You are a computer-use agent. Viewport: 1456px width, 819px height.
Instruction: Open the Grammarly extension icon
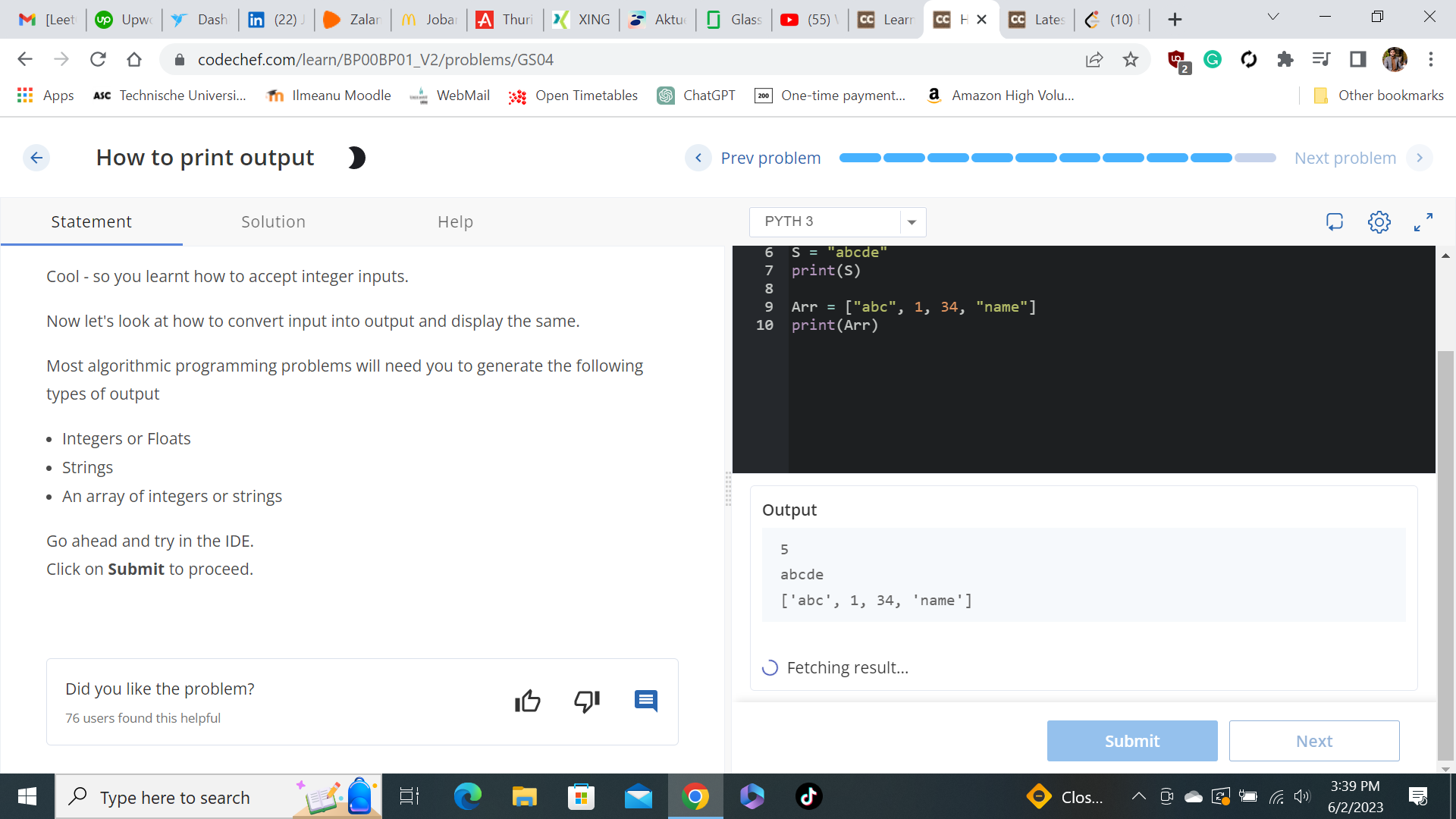1212,59
